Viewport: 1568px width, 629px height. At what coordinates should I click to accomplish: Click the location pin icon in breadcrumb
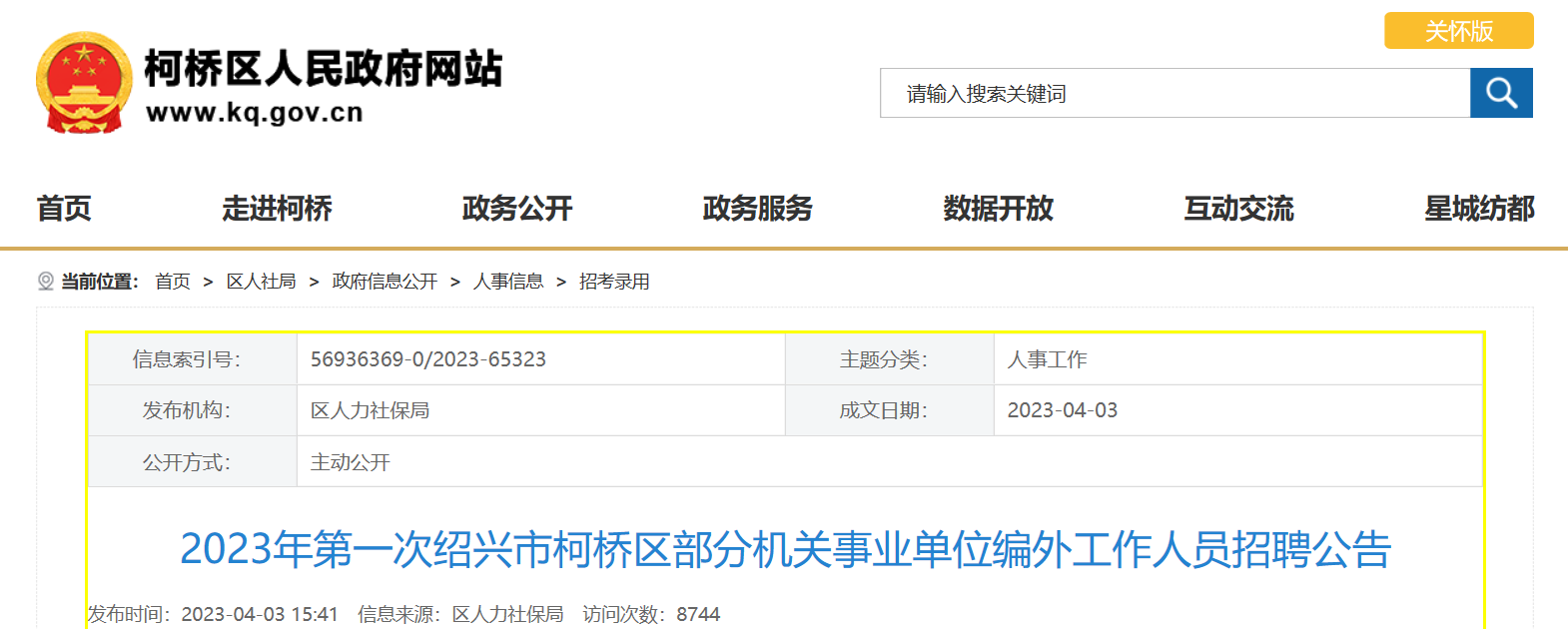45,282
